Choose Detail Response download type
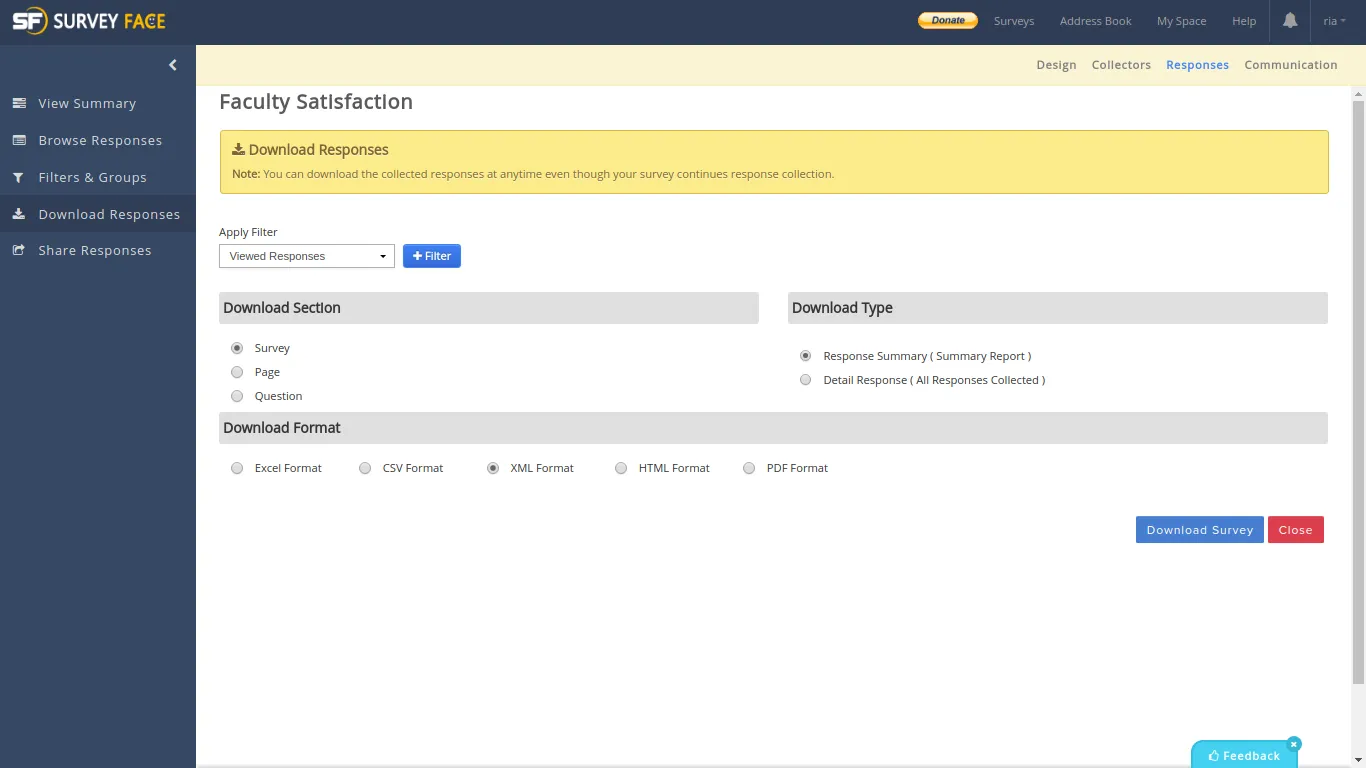 (806, 380)
